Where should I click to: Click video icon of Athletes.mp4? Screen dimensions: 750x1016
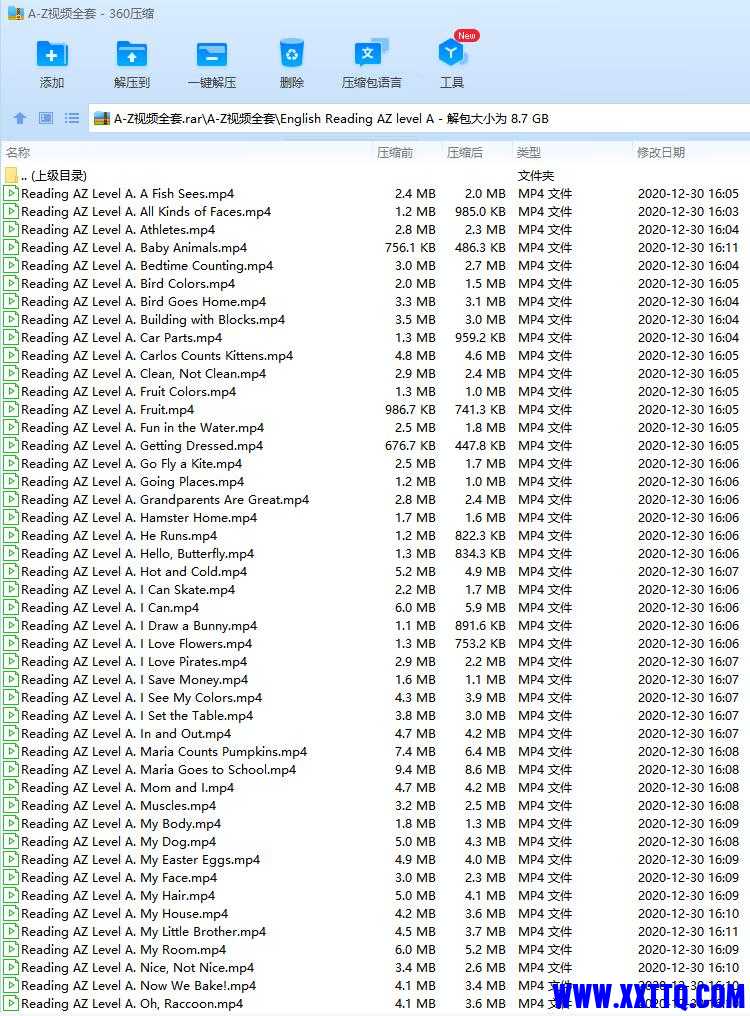pos(11,229)
